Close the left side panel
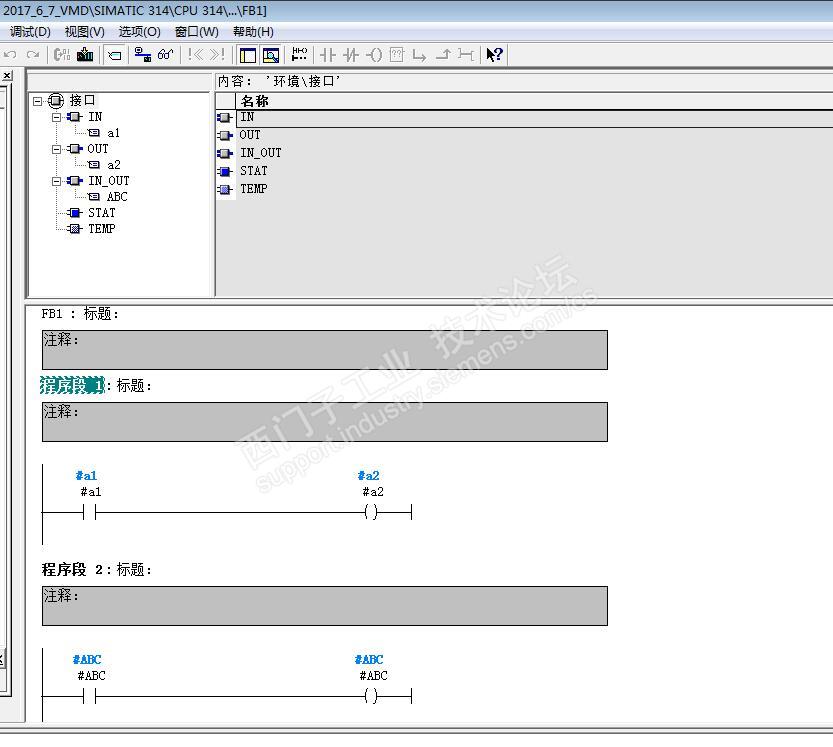Image resolution: width=833 pixels, height=747 pixels. [x=7, y=75]
